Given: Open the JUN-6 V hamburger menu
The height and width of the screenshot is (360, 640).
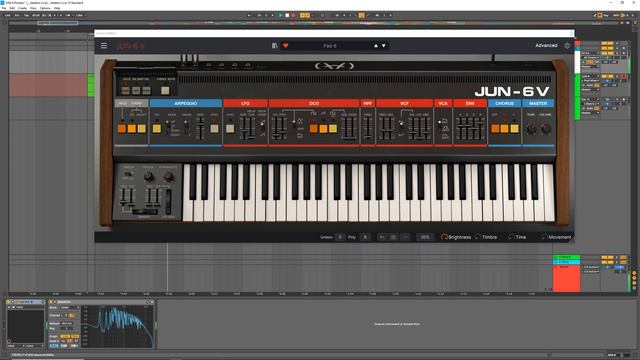Looking at the screenshot, I should [104, 46].
